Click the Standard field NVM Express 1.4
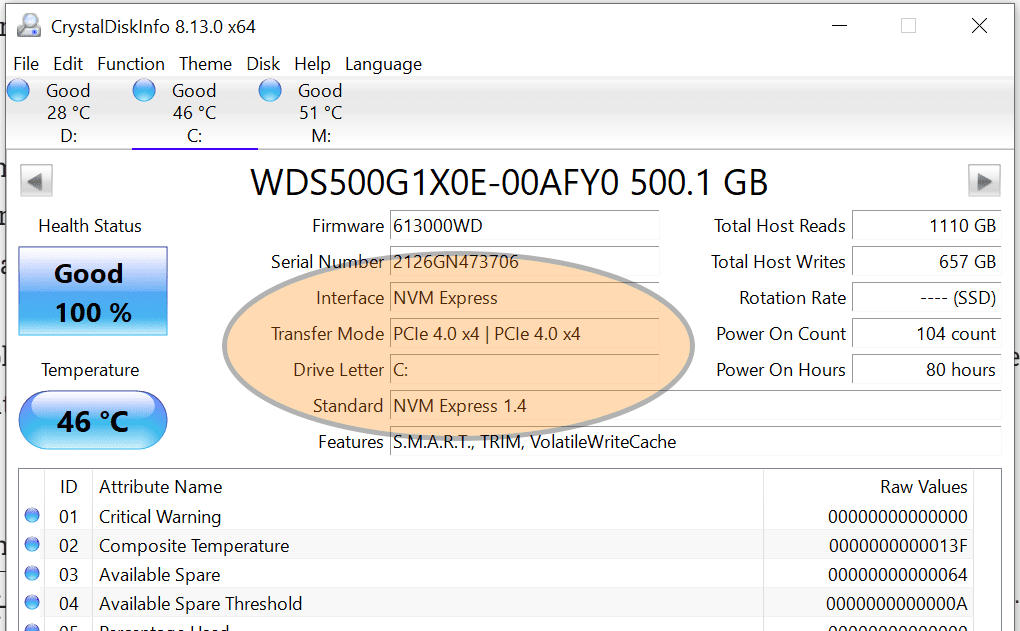This screenshot has height=631, width=1020. [x=695, y=406]
